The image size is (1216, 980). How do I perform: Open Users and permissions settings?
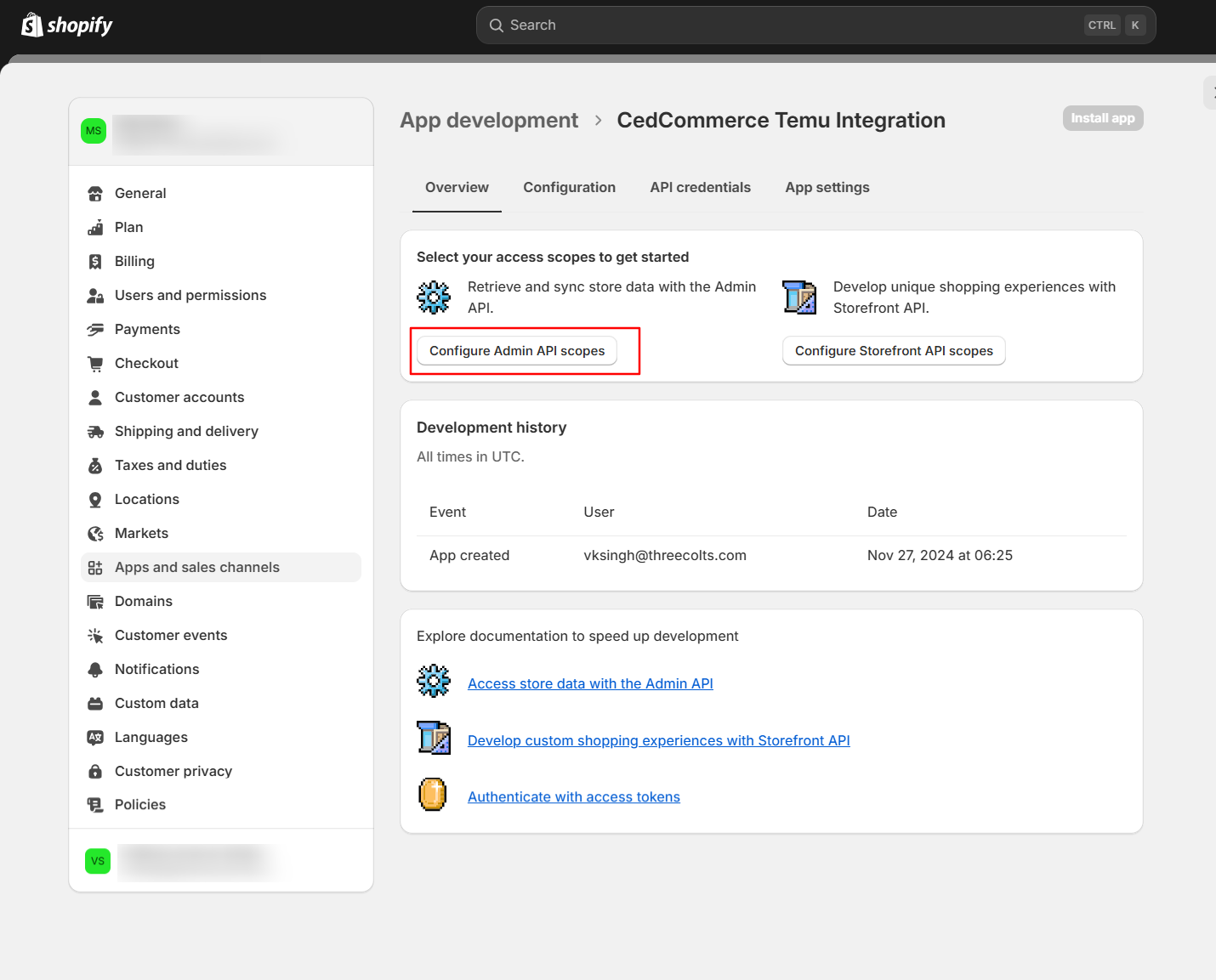tap(221, 296)
